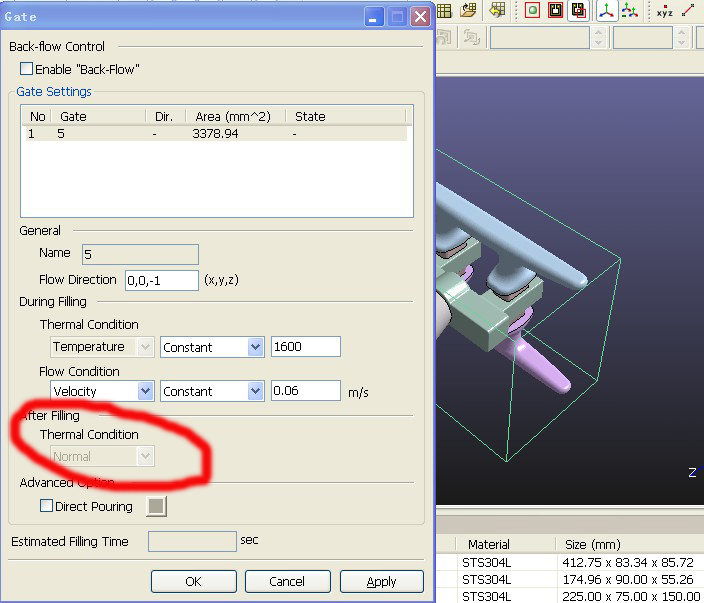Image resolution: width=704 pixels, height=603 pixels.
Task: Click the temperature value field 1600
Action: pyautogui.click(x=306, y=347)
